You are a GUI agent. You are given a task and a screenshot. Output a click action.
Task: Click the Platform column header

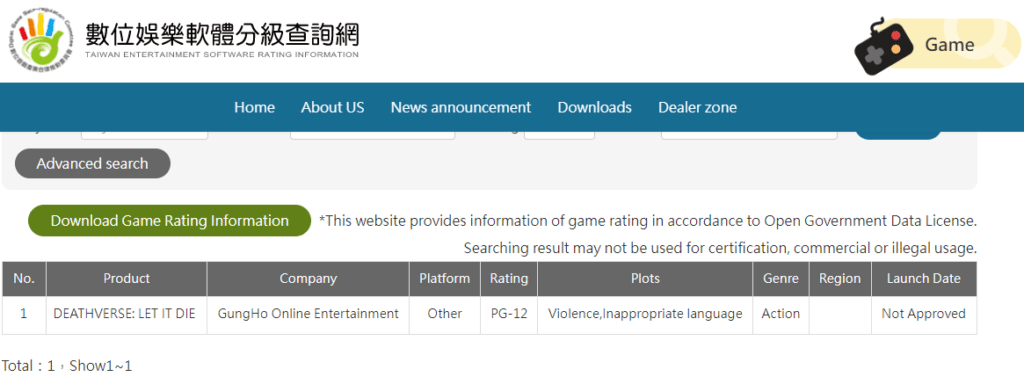point(445,279)
